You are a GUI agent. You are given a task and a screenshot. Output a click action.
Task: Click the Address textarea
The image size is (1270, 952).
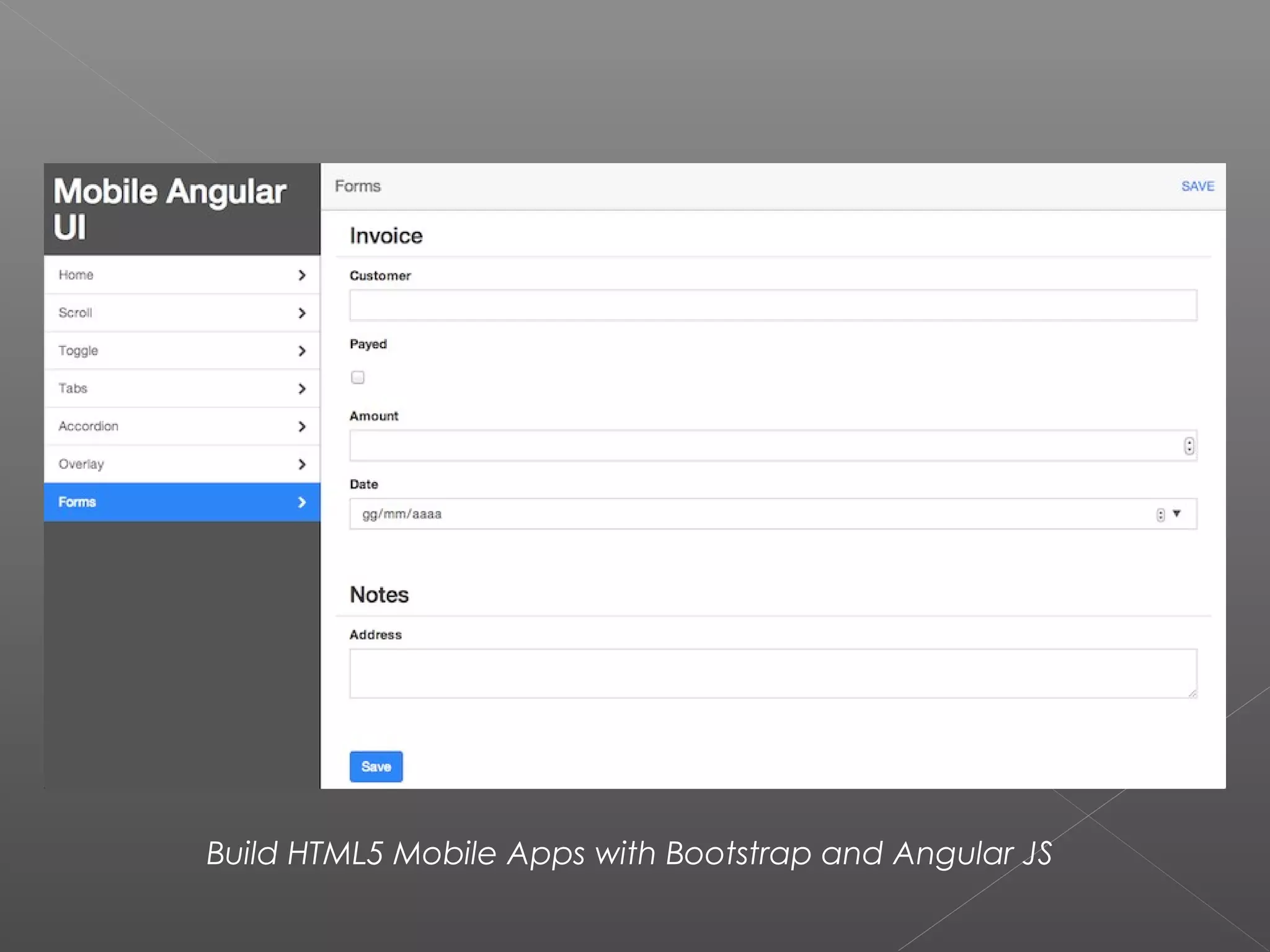click(x=772, y=673)
